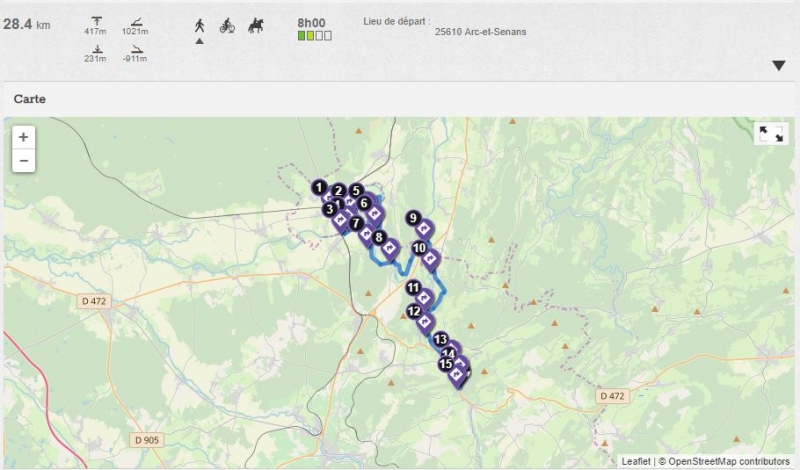Click the maximum altitude 417m icon

pos(96,21)
